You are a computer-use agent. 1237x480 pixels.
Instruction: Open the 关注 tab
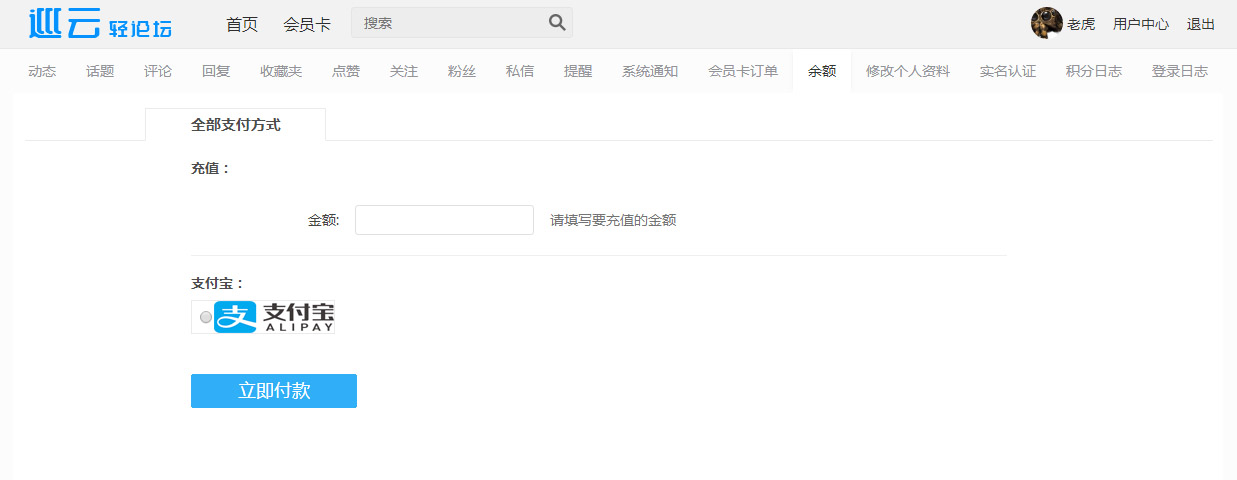tap(404, 71)
